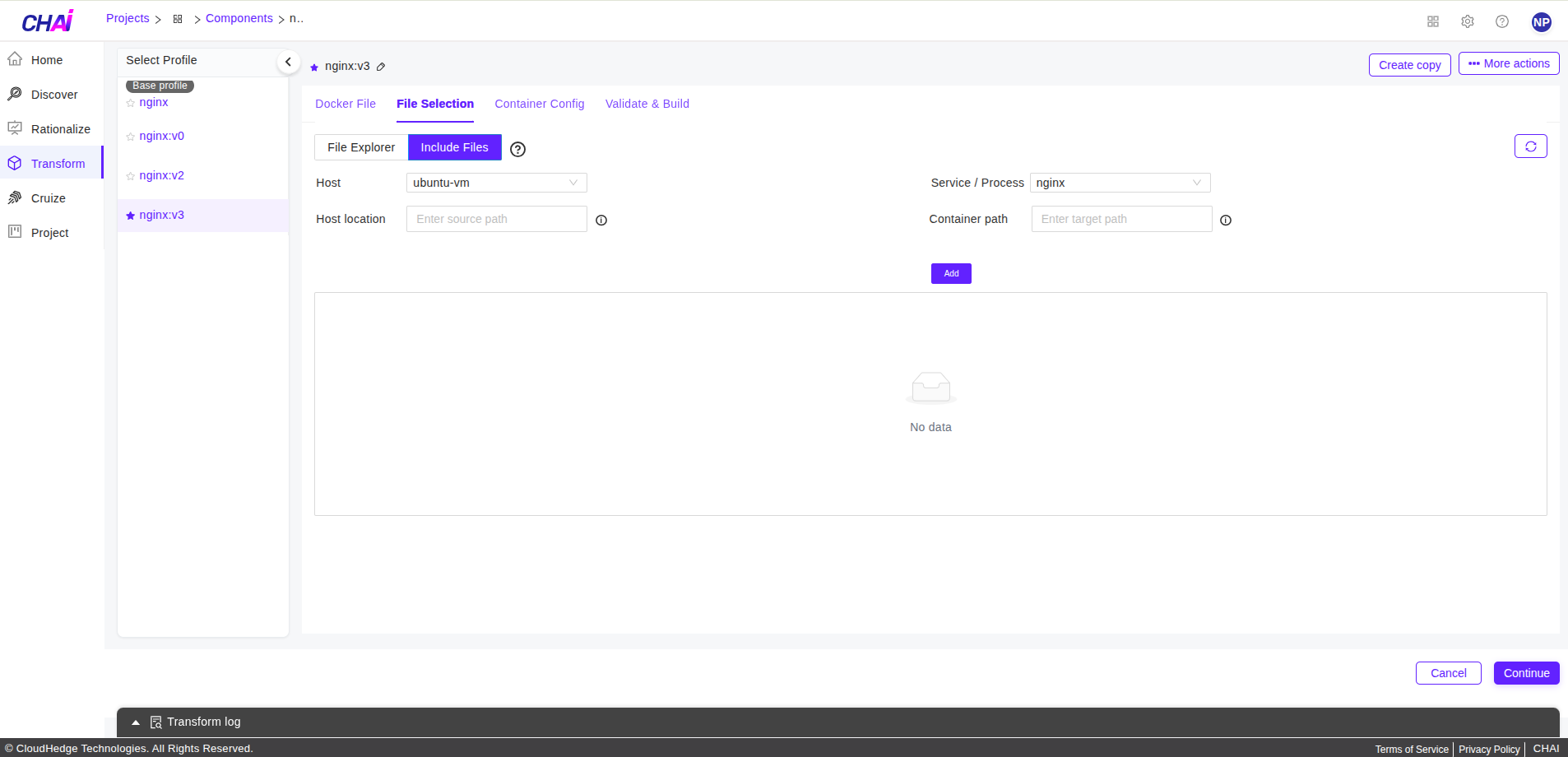The width and height of the screenshot is (1568, 757).
Task: Click the Continue button
Action: click(1527, 673)
